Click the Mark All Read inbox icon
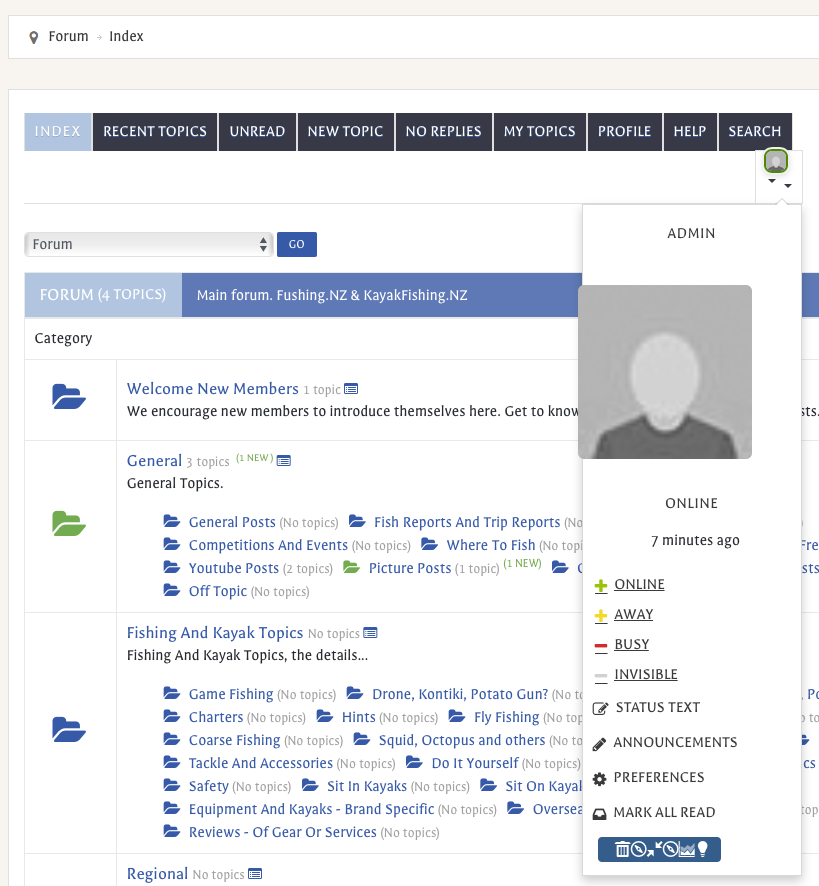Image resolution: width=819 pixels, height=886 pixels. coord(599,814)
